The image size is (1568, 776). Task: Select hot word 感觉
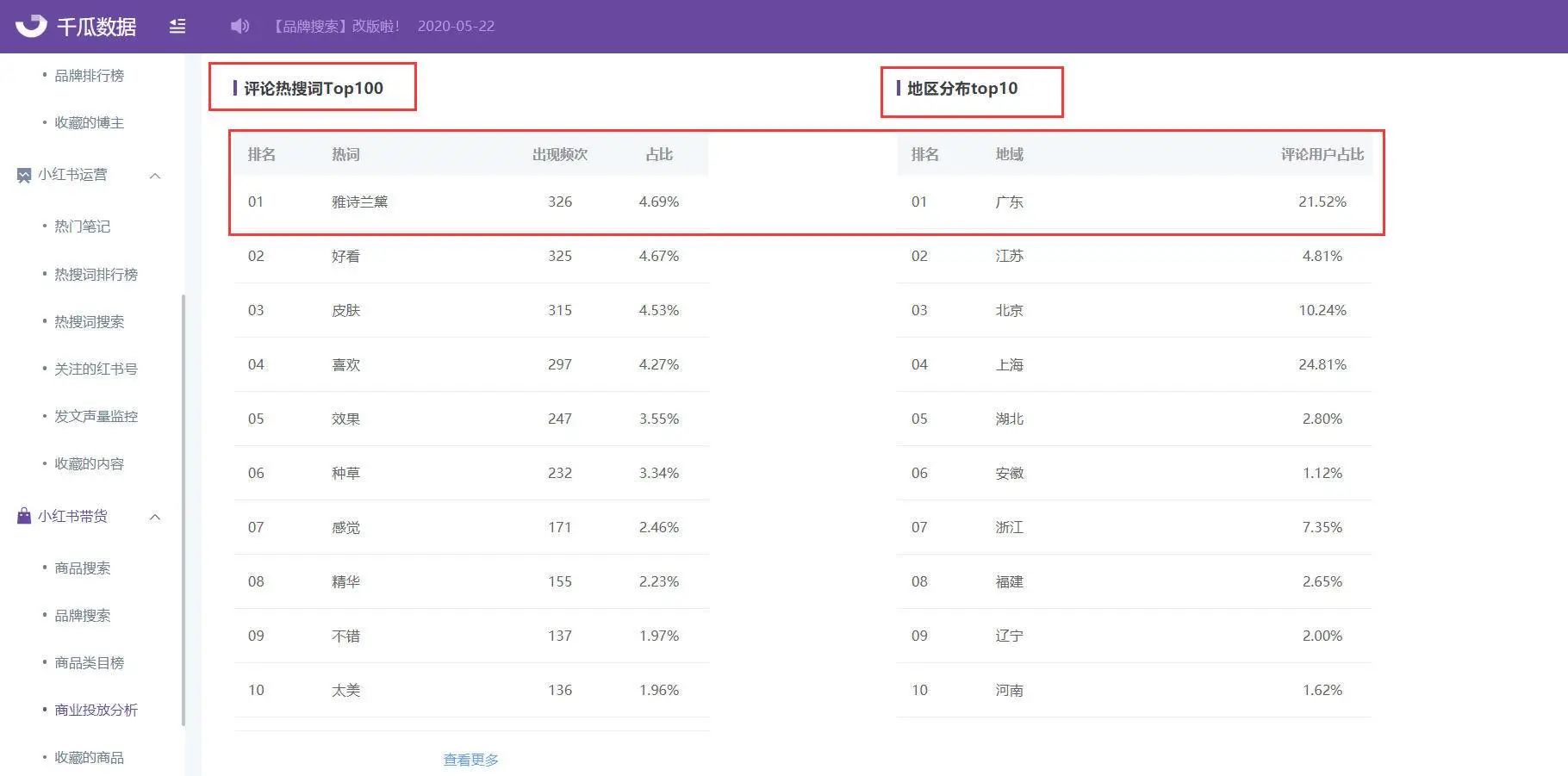[x=345, y=527]
